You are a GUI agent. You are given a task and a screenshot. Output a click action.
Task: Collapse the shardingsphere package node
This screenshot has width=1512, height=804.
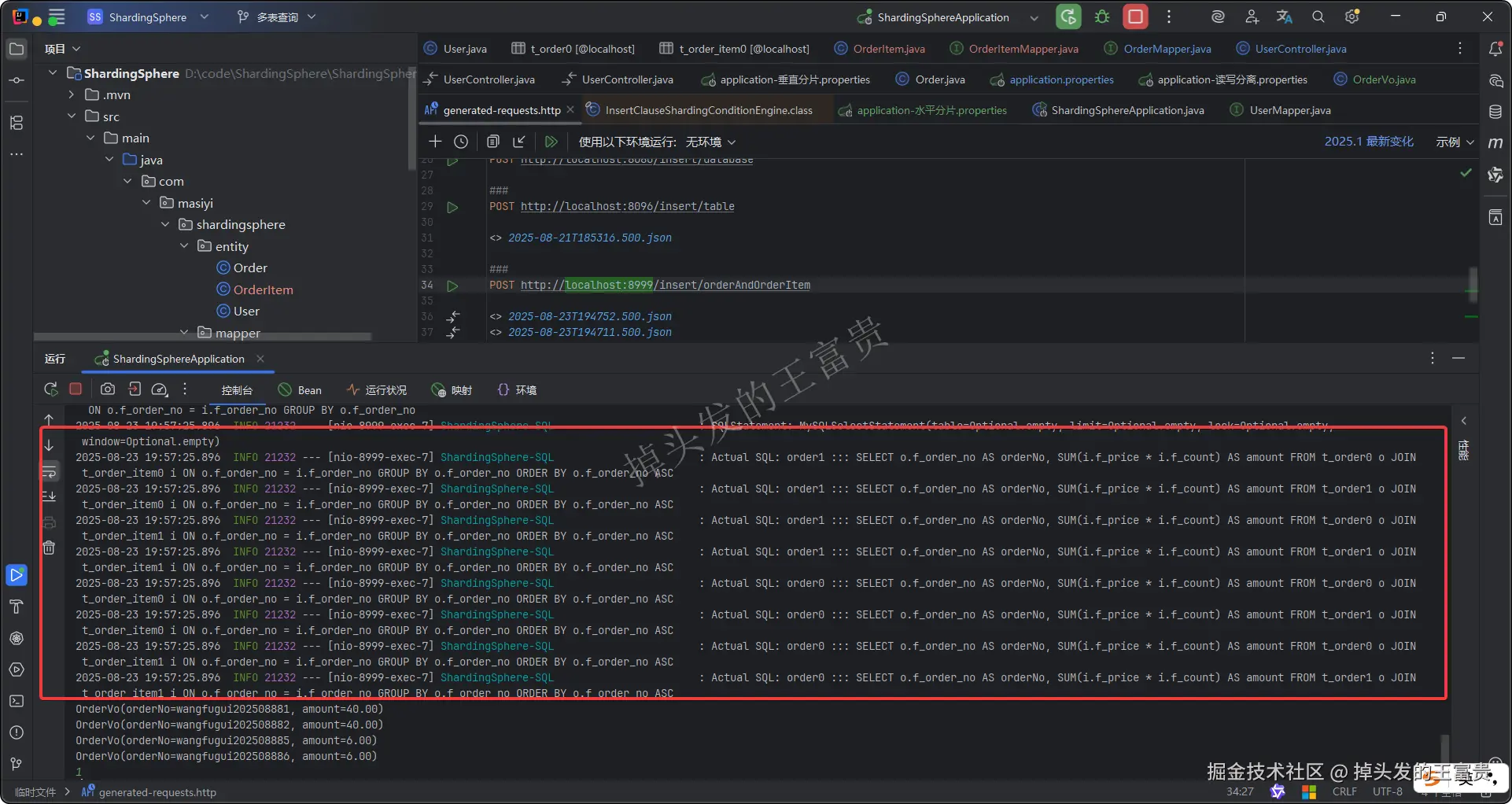(165, 224)
